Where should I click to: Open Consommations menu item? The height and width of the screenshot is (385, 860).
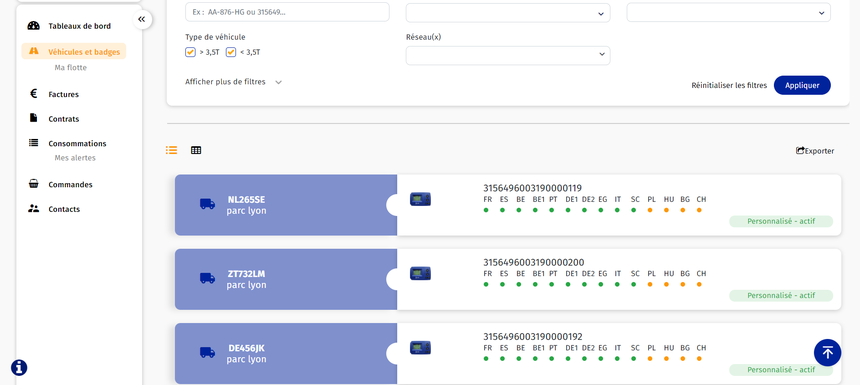[x=77, y=143]
